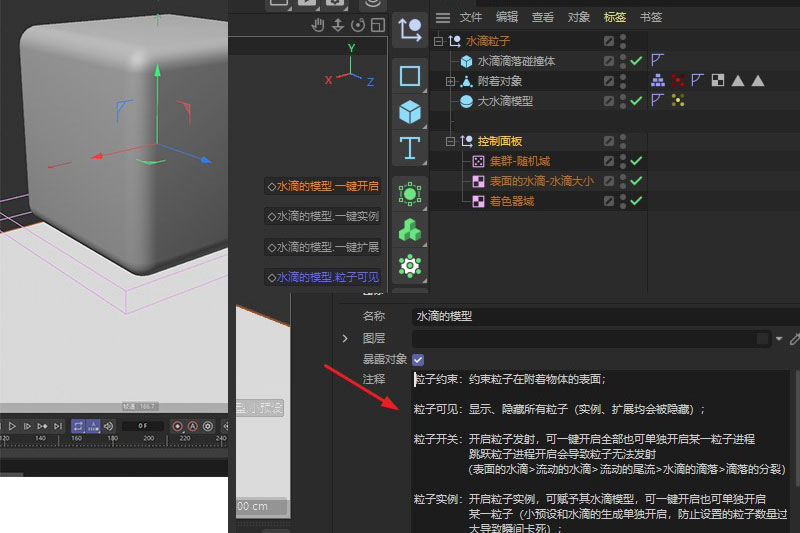This screenshot has width=800, height=533.
Task: Expand the 附着对象 tree node
Action: [450, 81]
